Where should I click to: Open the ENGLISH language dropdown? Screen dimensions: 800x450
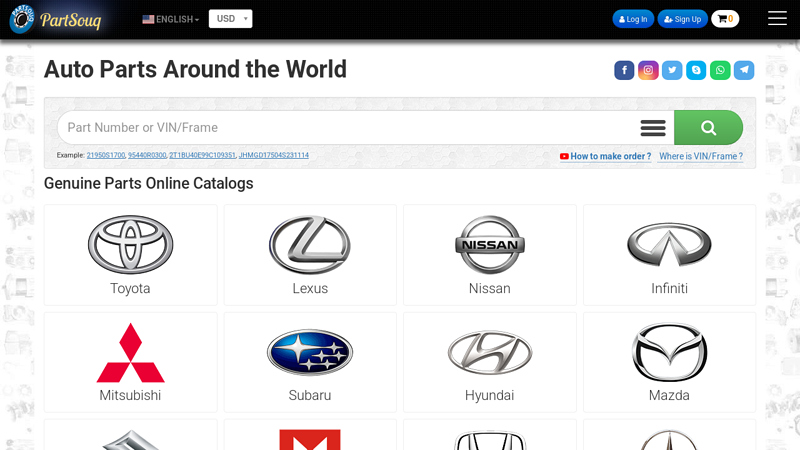(170, 19)
